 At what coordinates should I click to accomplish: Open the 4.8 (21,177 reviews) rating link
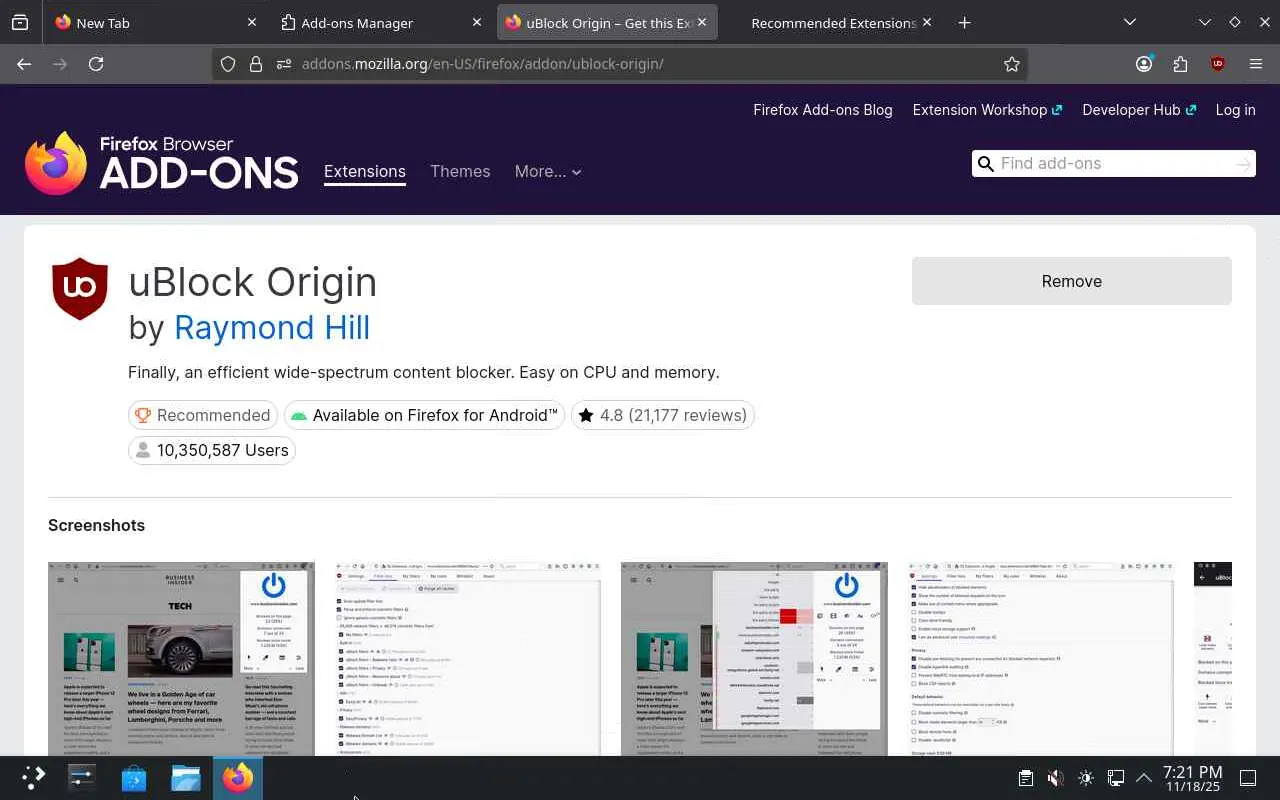[662, 415]
